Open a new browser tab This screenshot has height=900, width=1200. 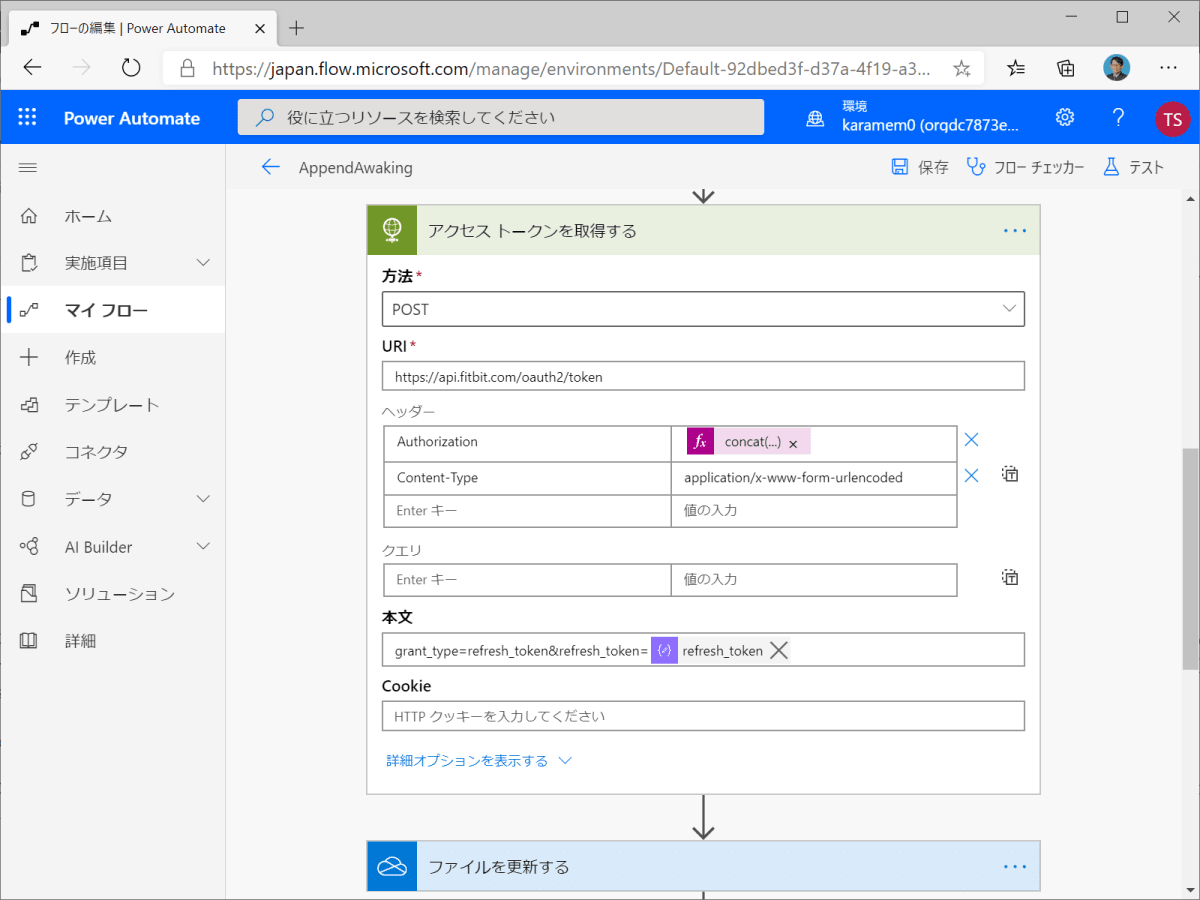(x=296, y=28)
